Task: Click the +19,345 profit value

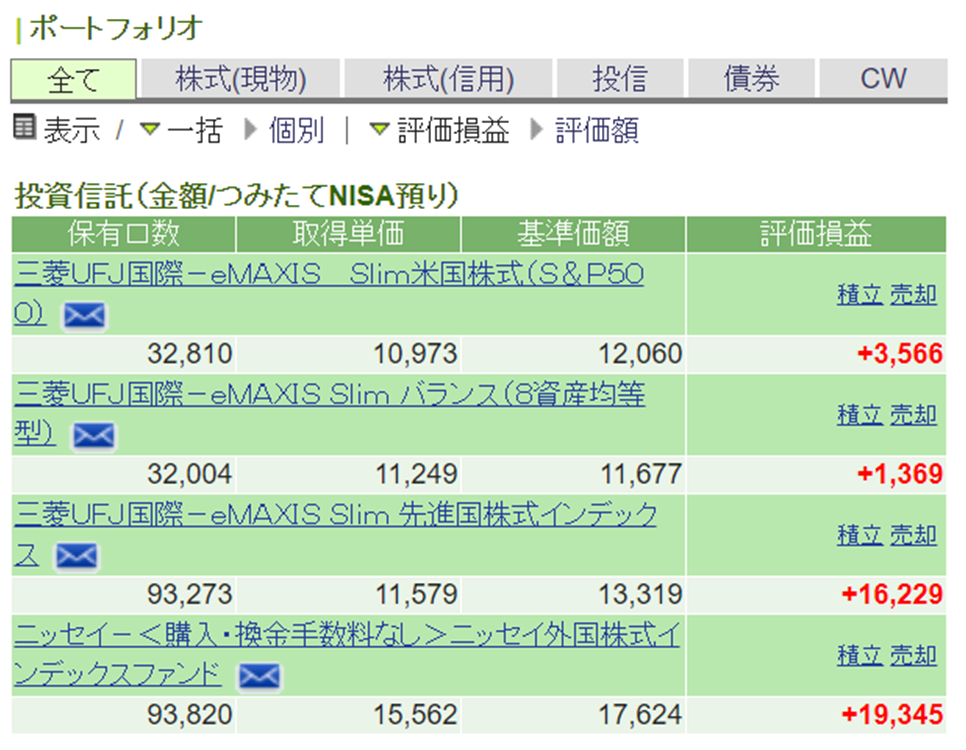Action: click(x=892, y=715)
